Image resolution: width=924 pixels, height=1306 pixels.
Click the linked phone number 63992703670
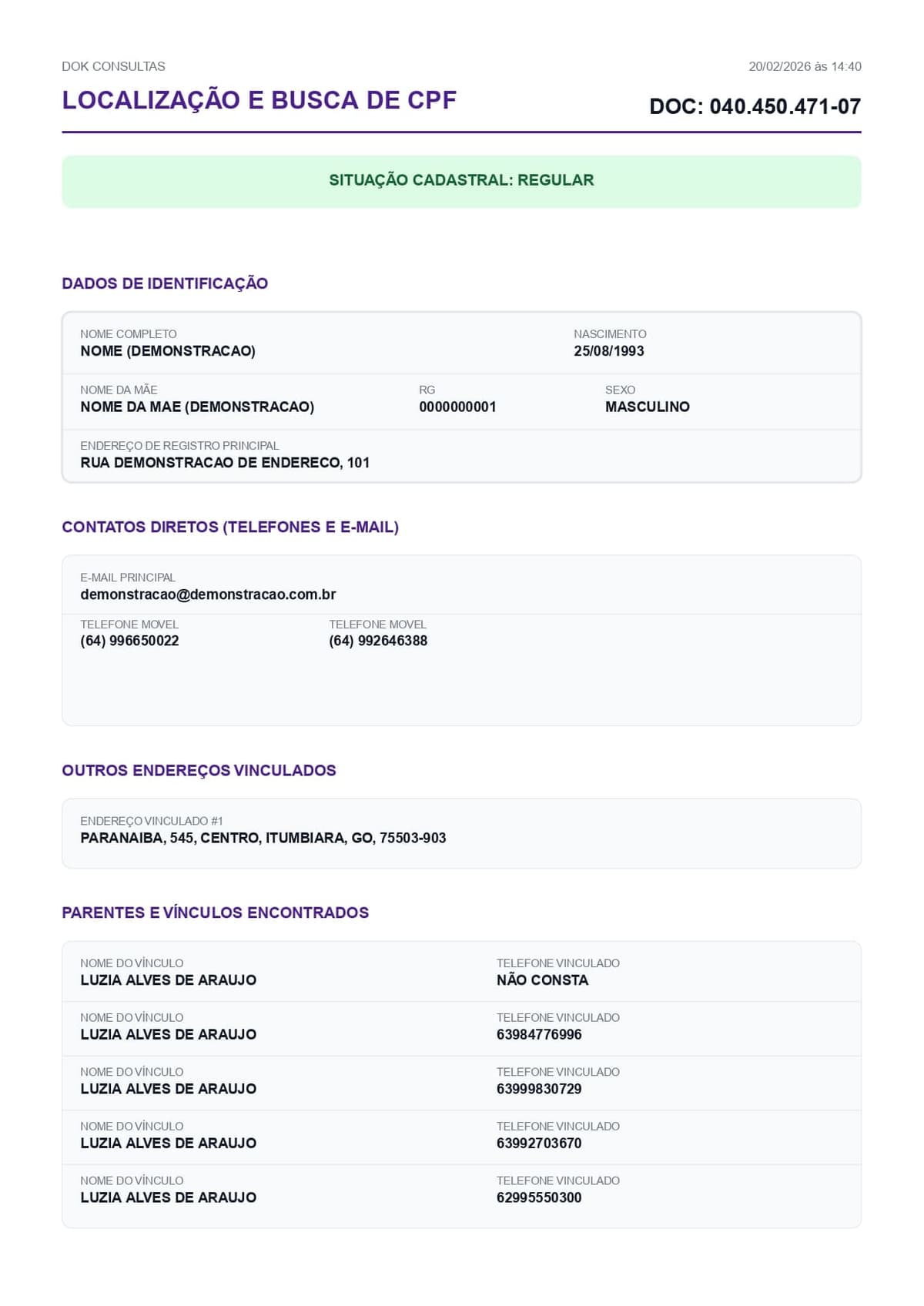[539, 1144]
